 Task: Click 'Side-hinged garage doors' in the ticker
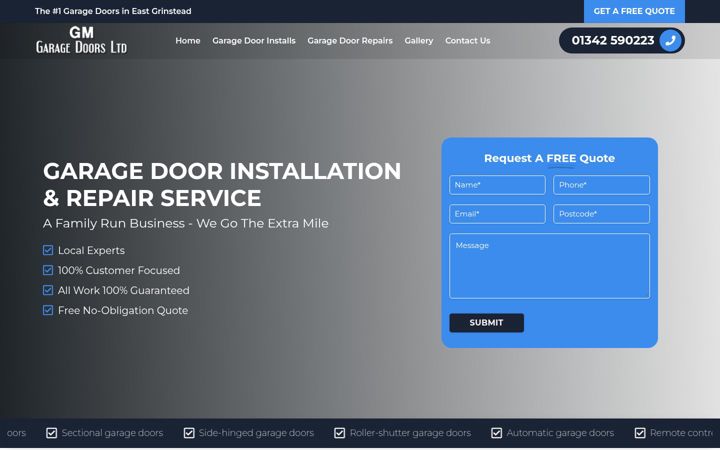point(256,433)
